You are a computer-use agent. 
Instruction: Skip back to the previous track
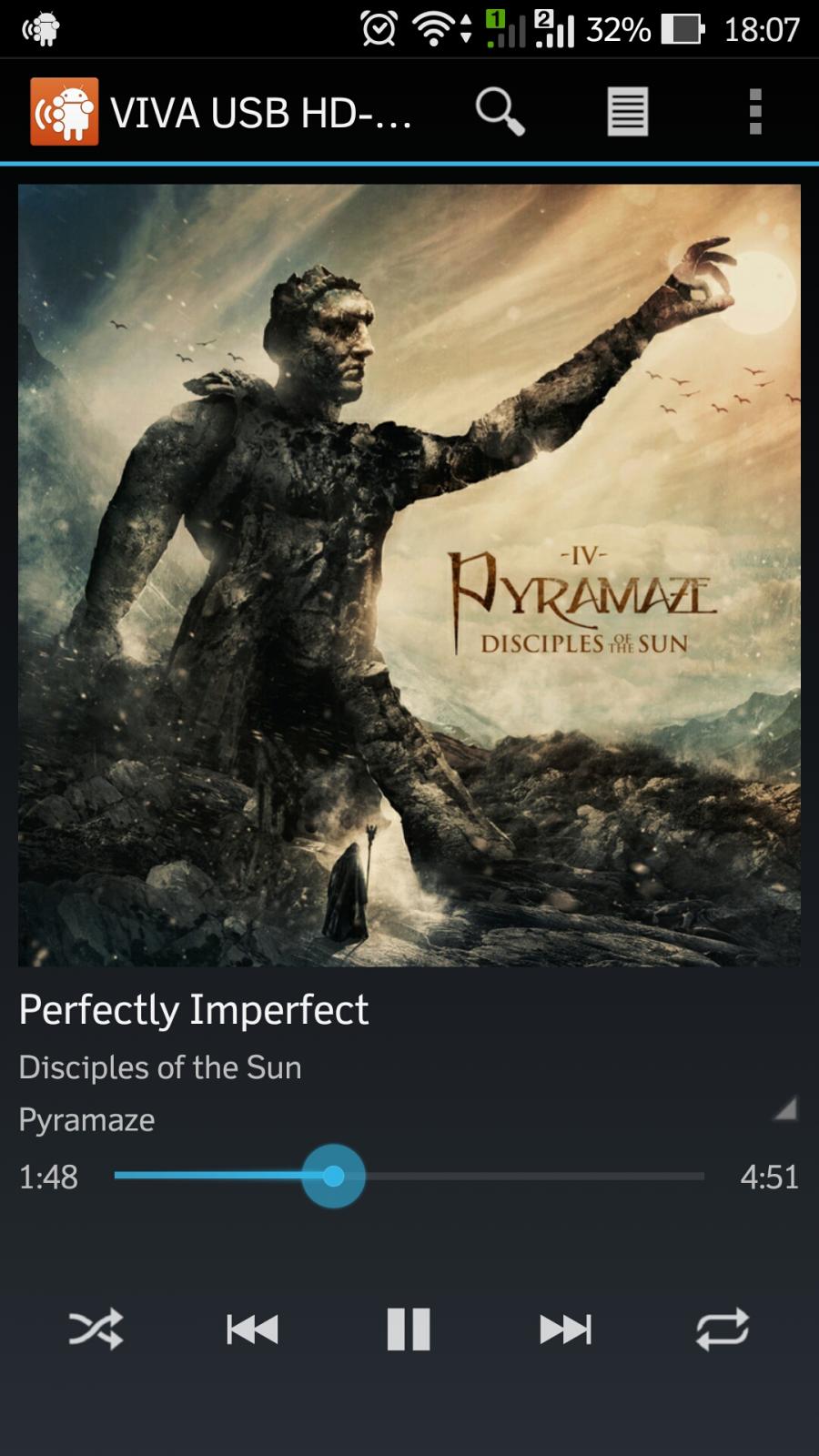coord(252,1330)
